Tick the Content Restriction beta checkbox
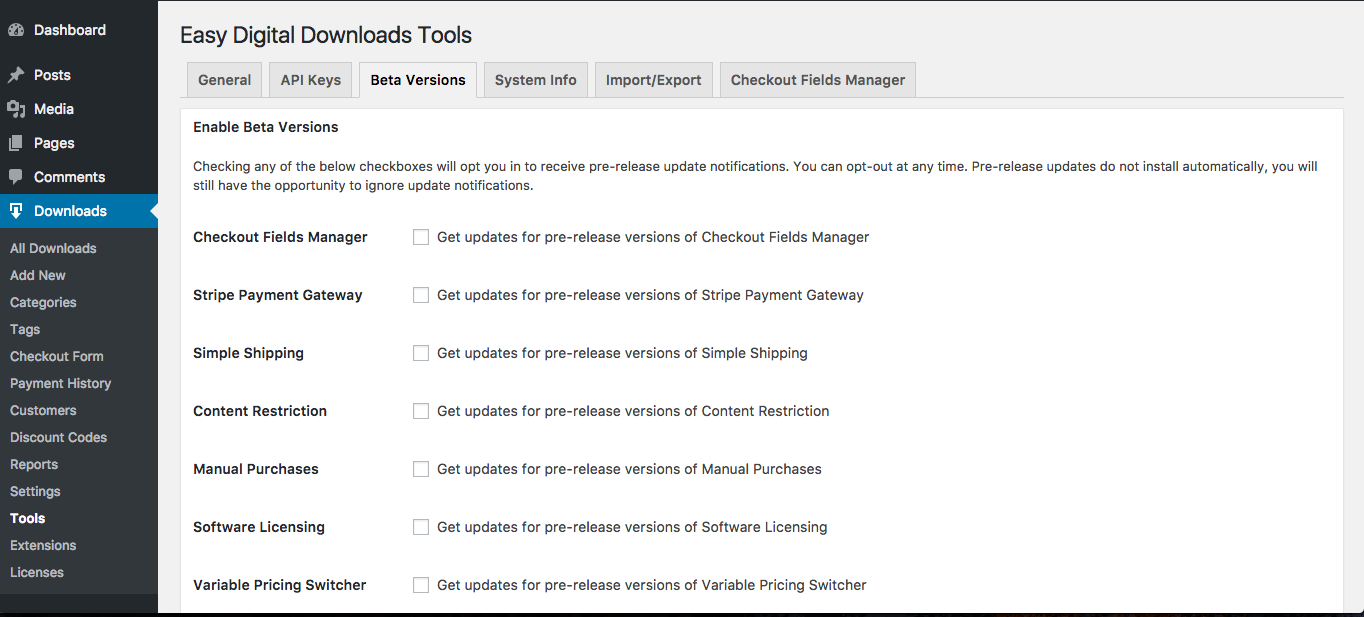Screen dimensions: 1364x617 (x=421, y=411)
